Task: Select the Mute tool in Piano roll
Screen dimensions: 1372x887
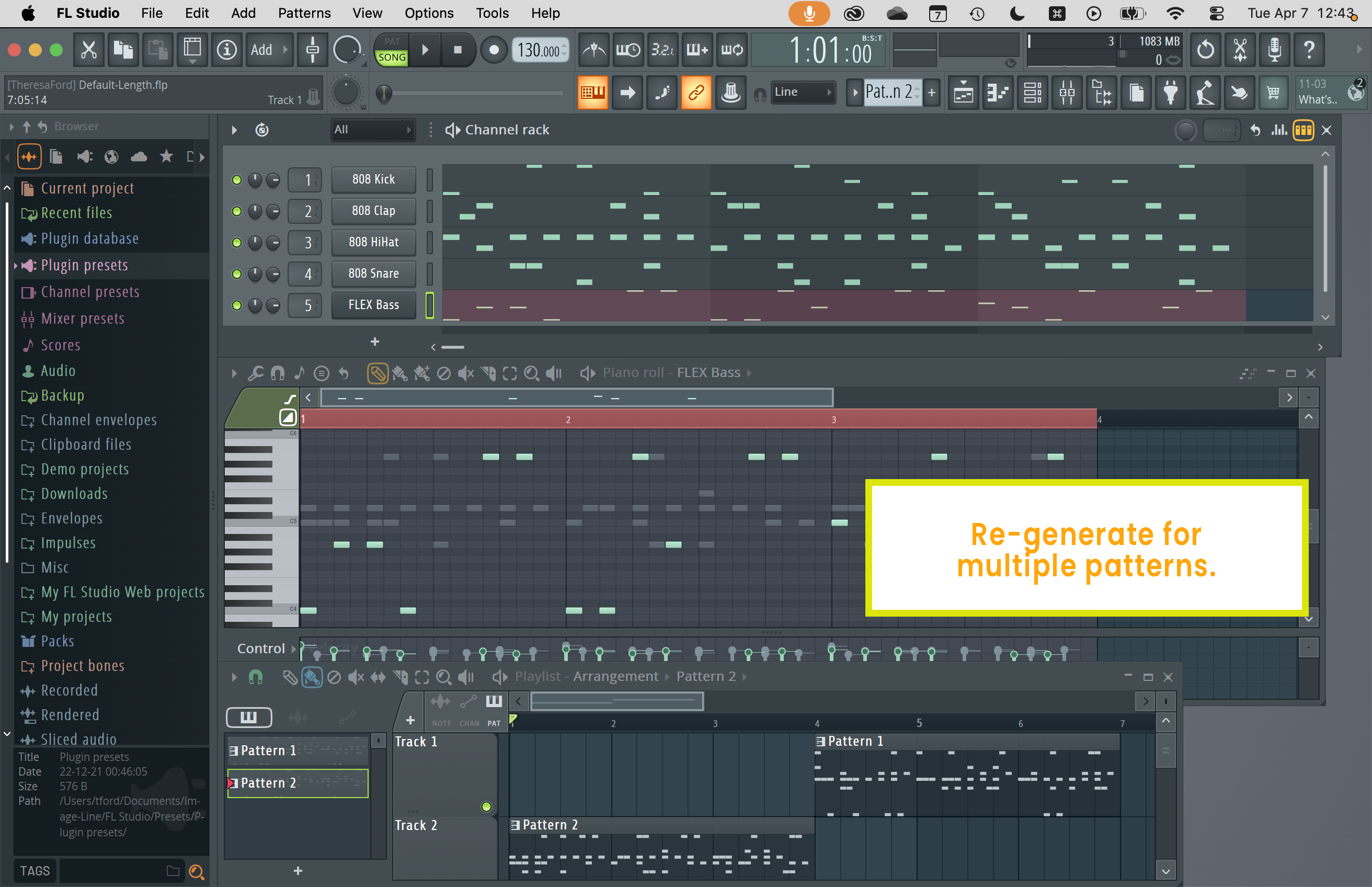Action: [x=465, y=373]
